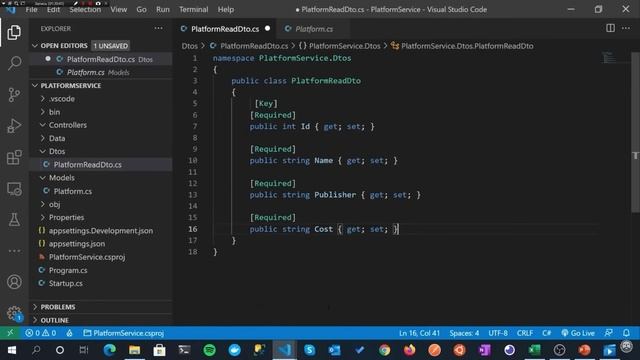Open Spotify from the taskbar

(209, 350)
